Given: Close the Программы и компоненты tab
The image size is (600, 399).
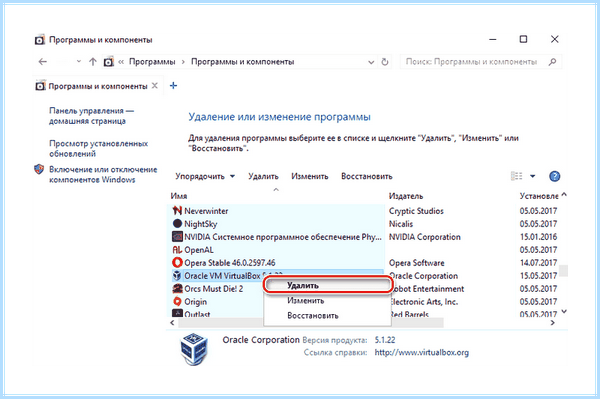Looking at the screenshot, I should coord(155,86).
